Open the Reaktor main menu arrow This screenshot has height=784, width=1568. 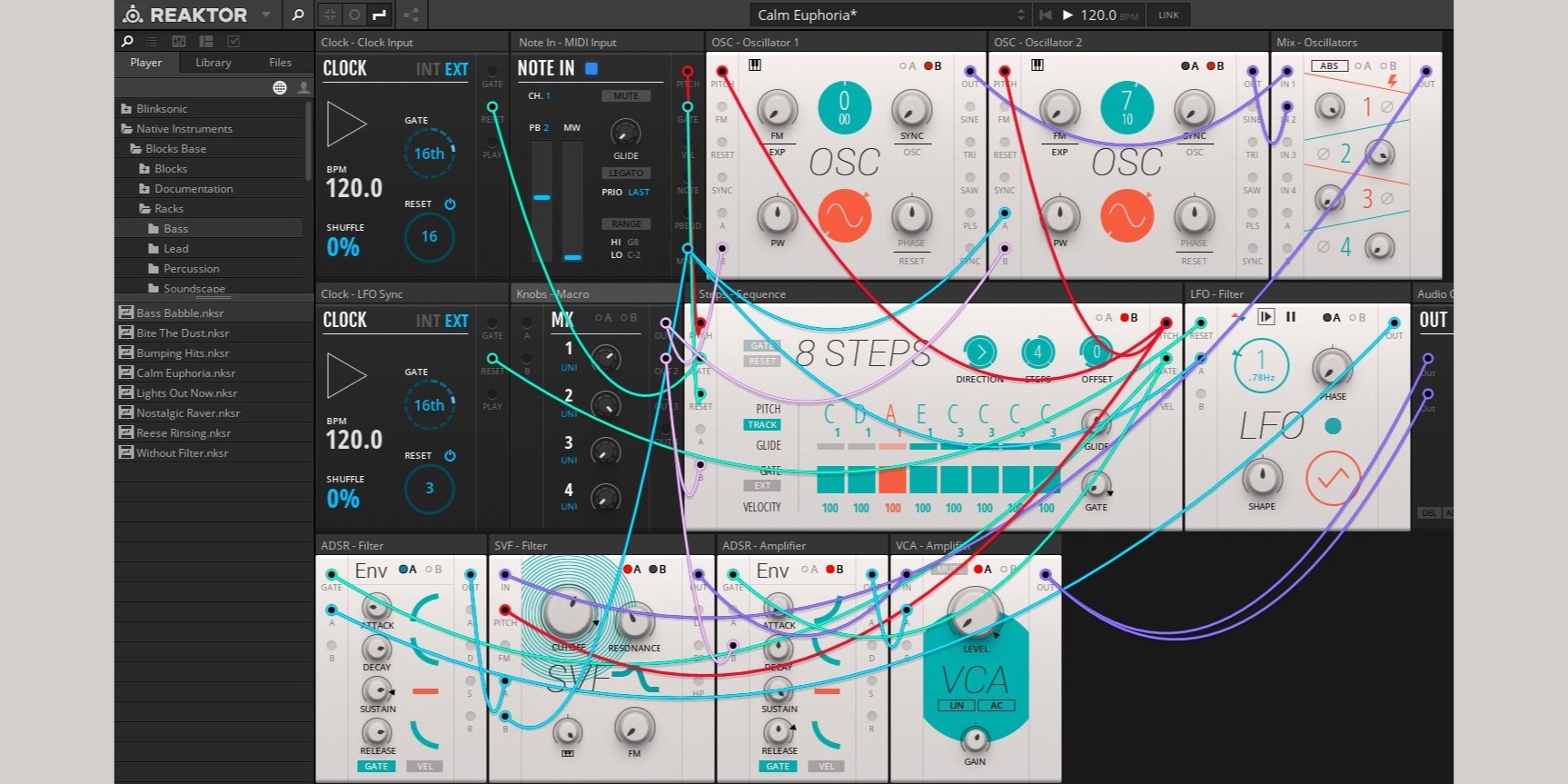coord(266,15)
